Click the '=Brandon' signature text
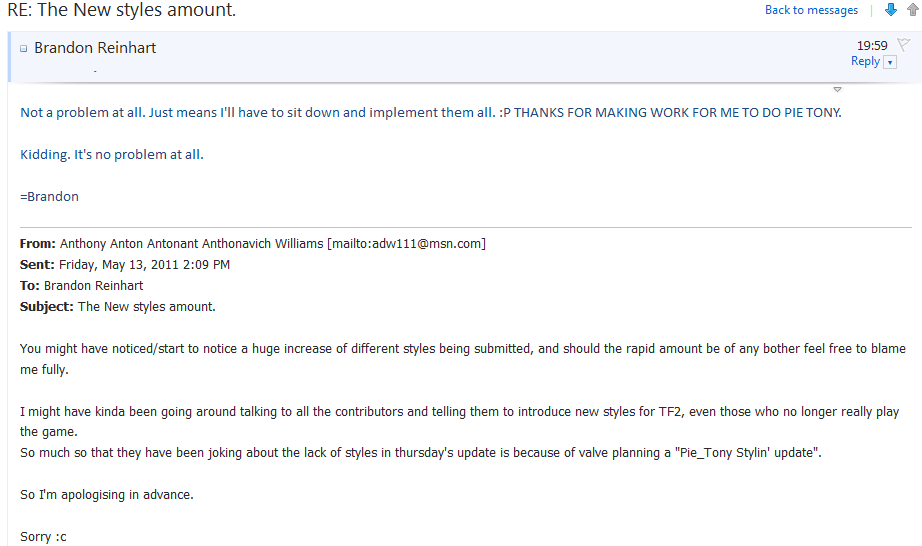This screenshot has height=546, width=922. [x=49, y=196]
